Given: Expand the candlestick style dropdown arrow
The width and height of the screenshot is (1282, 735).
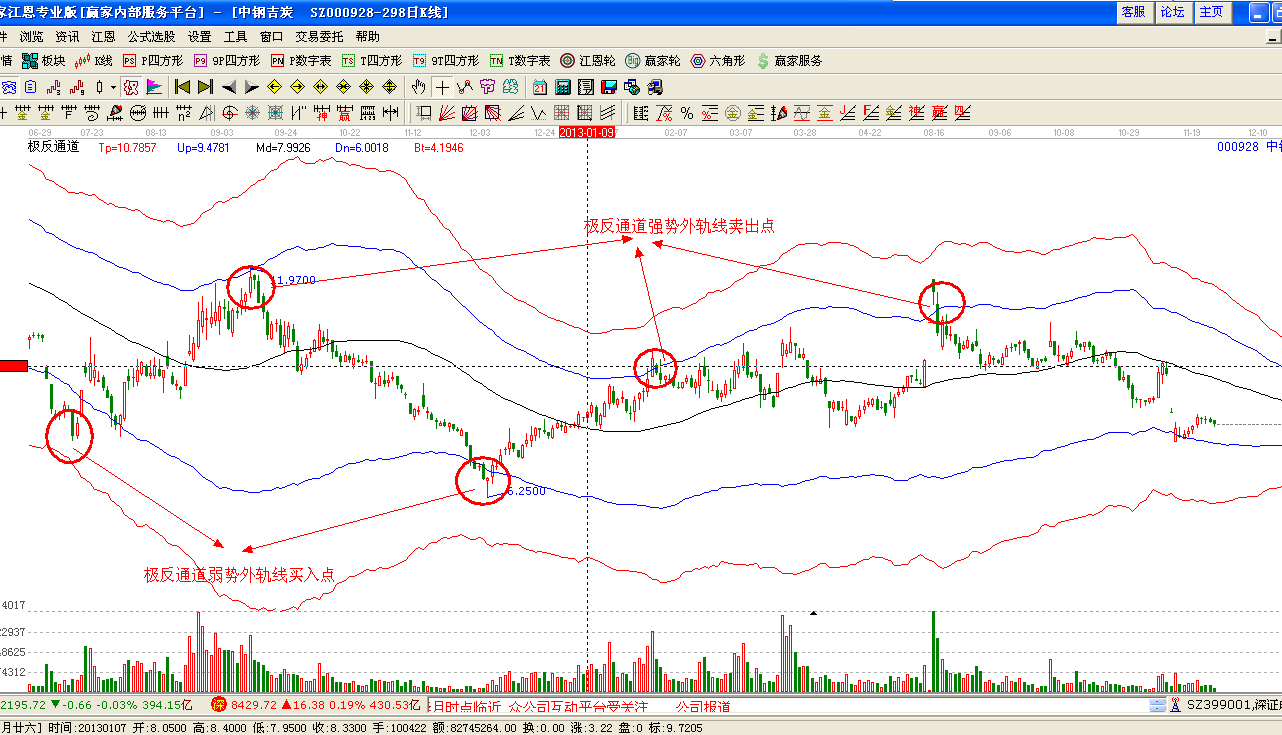Looking at the screenshot, I should 113,87.
